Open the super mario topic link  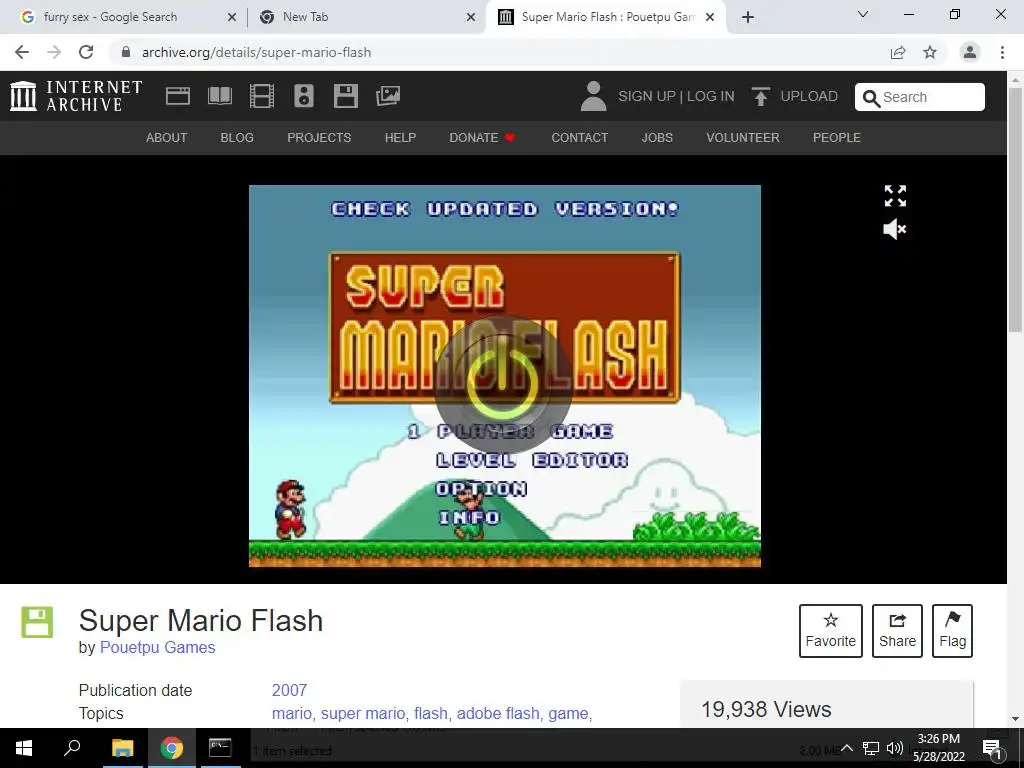click(363, 713)
